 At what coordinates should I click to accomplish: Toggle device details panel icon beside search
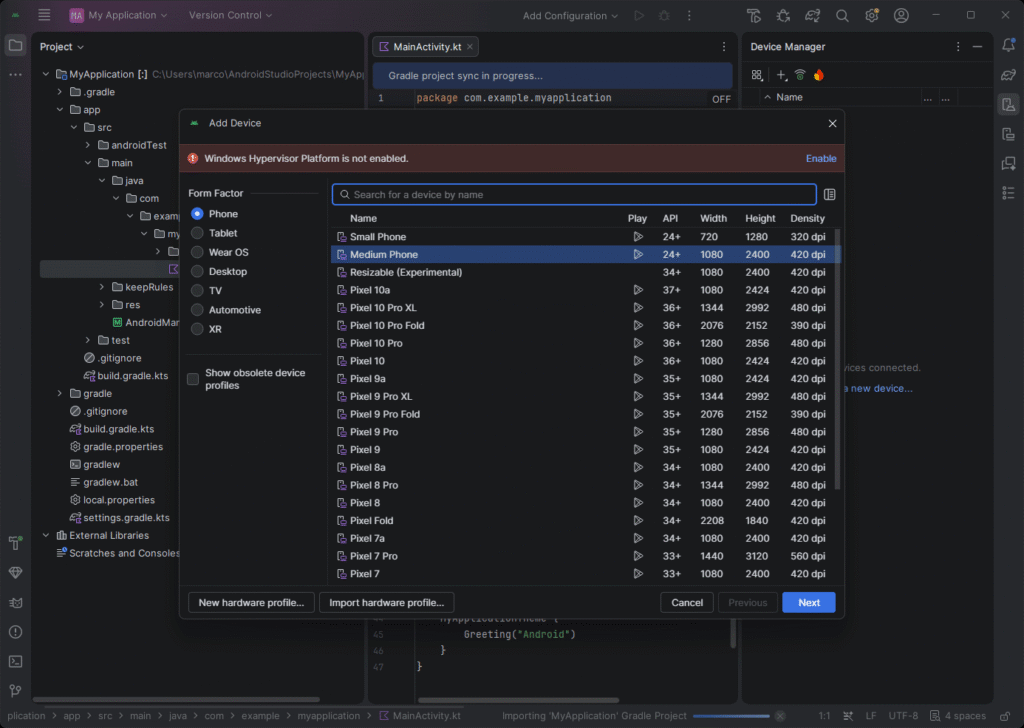(829, 195)
